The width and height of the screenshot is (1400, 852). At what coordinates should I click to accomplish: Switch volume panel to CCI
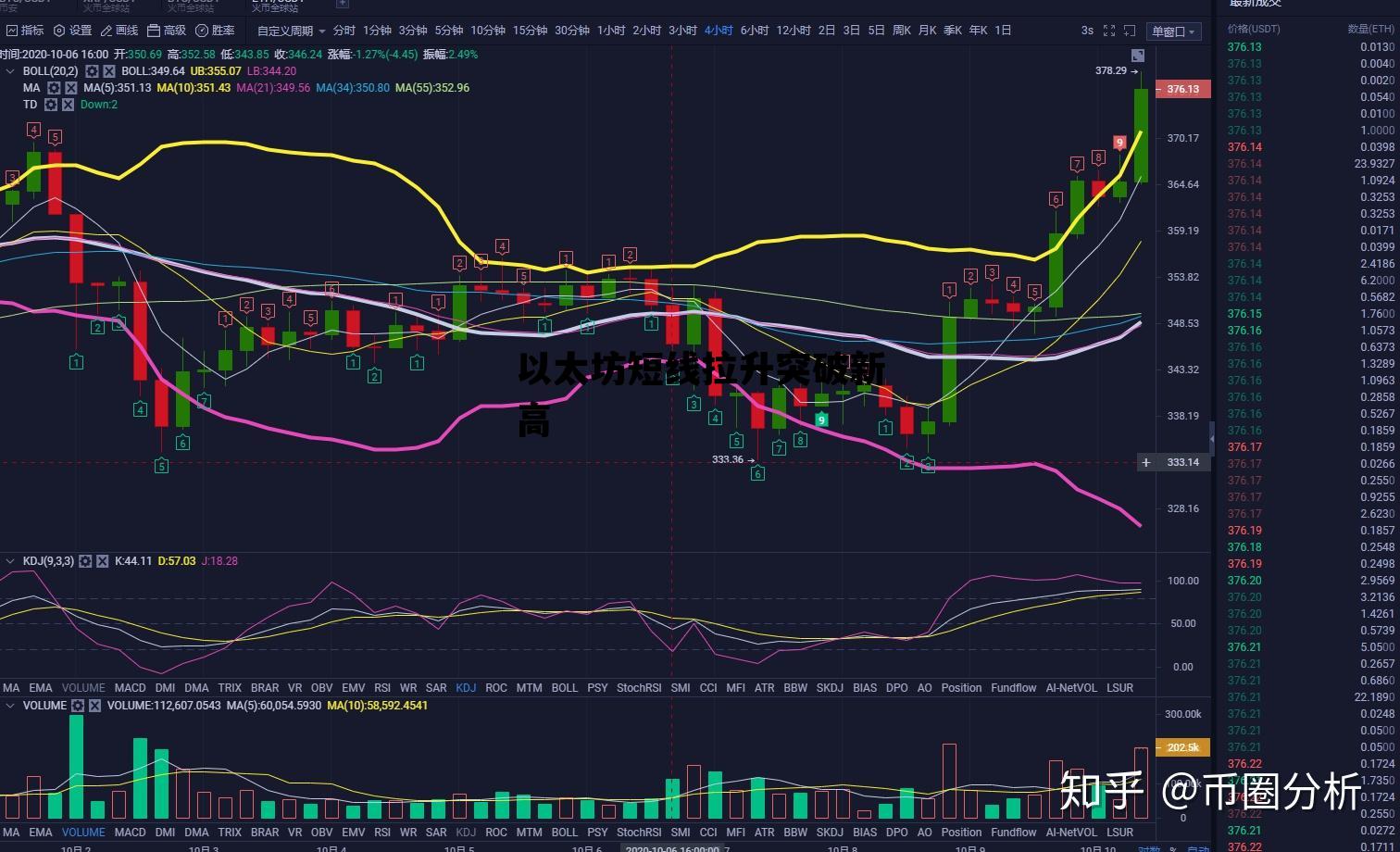click(708, 833)
